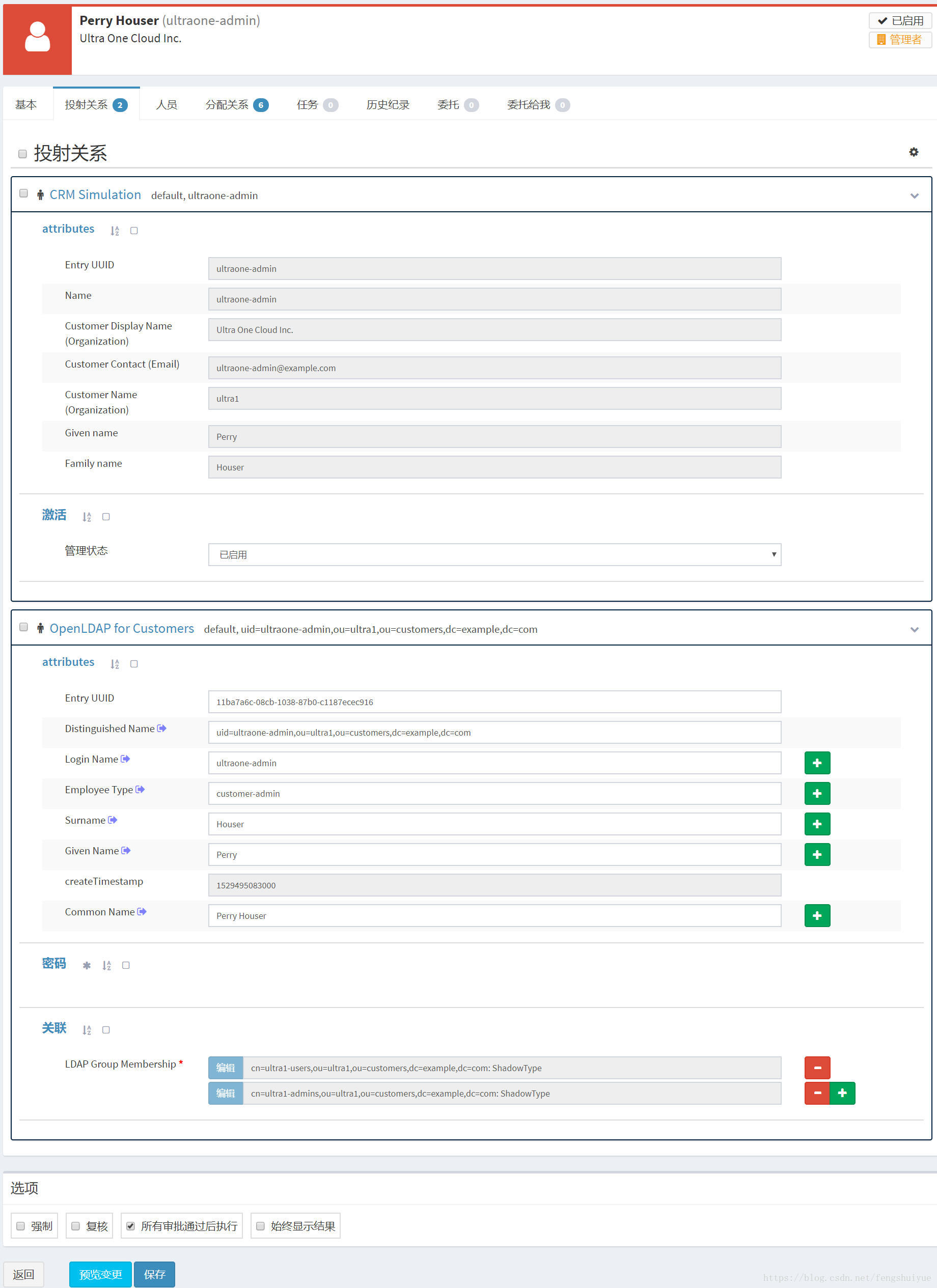Image resolution: width=937 pixels, height=1288 pixels.
Task: Sort CRM Simulation attributes alphabetically
Action: (115, 231)
